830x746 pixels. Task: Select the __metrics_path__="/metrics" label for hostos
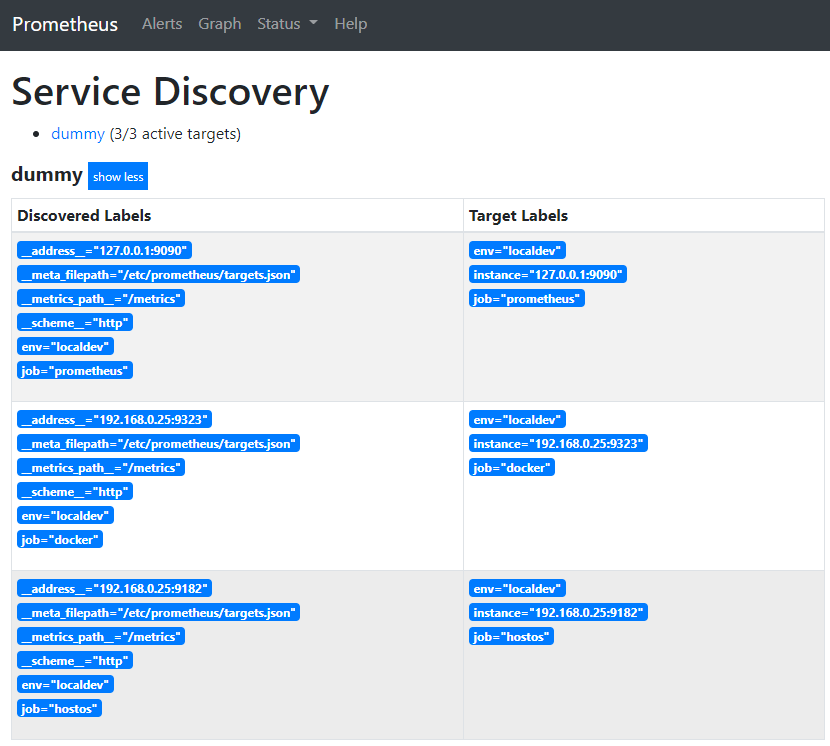tap(100, 636)
